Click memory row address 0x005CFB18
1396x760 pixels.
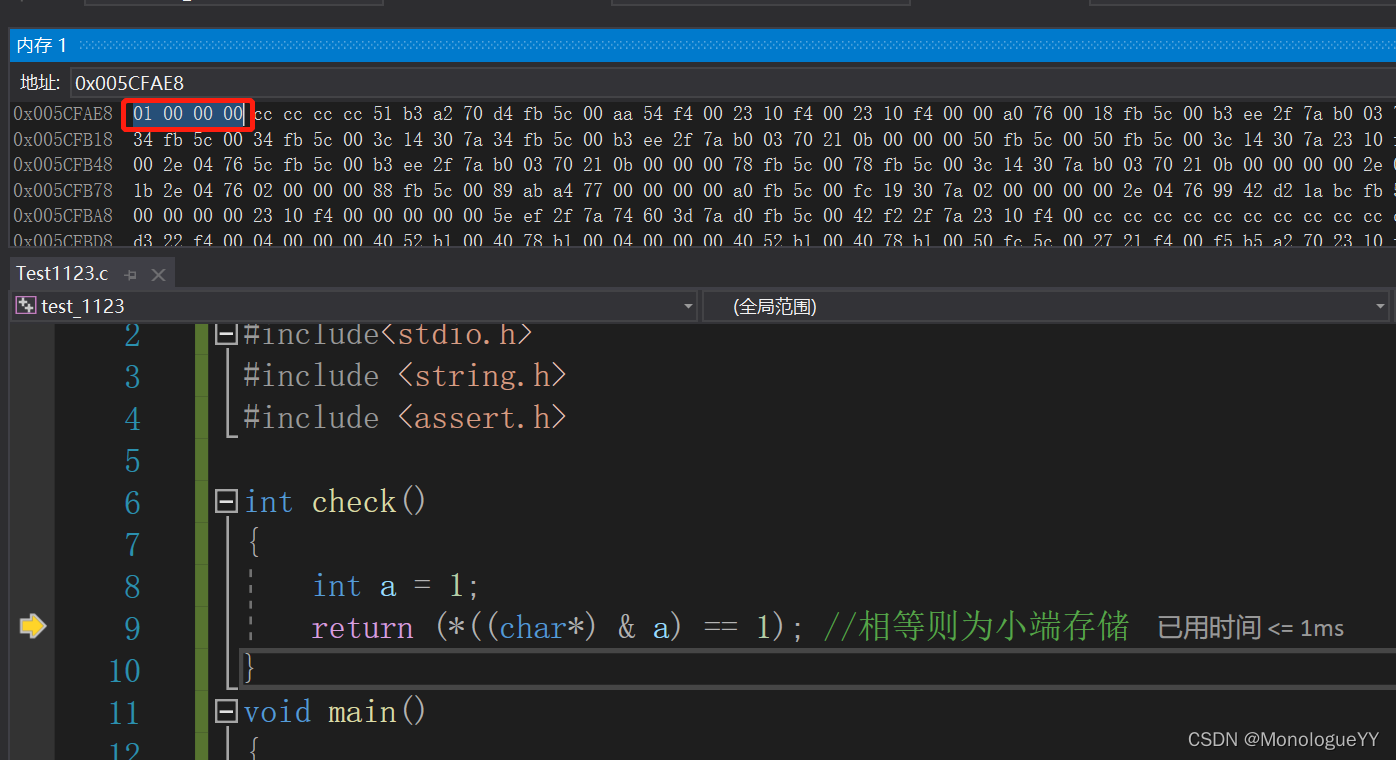[x=63, y=139]
